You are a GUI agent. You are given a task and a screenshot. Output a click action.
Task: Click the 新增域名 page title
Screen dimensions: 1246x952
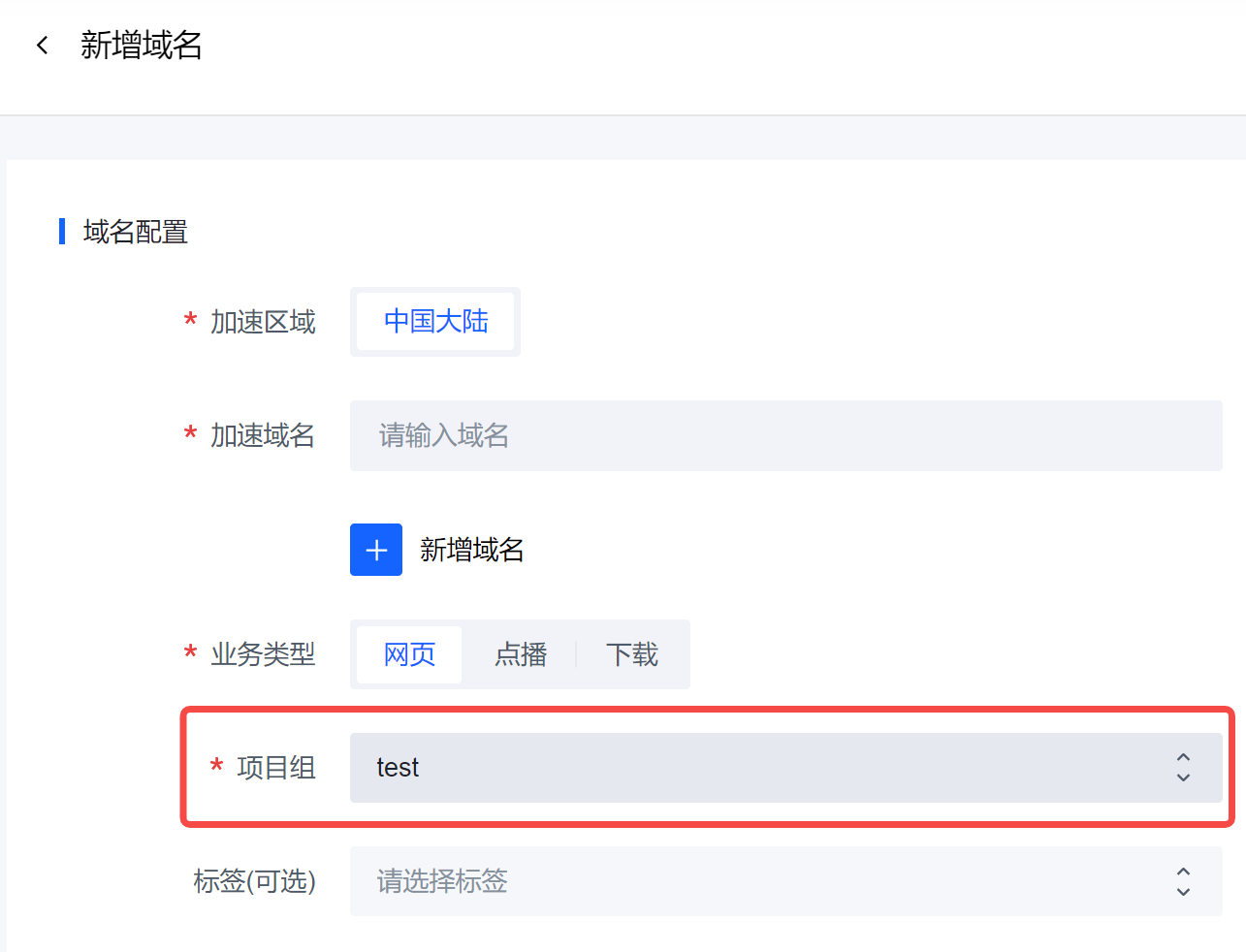tap(142, 46)
